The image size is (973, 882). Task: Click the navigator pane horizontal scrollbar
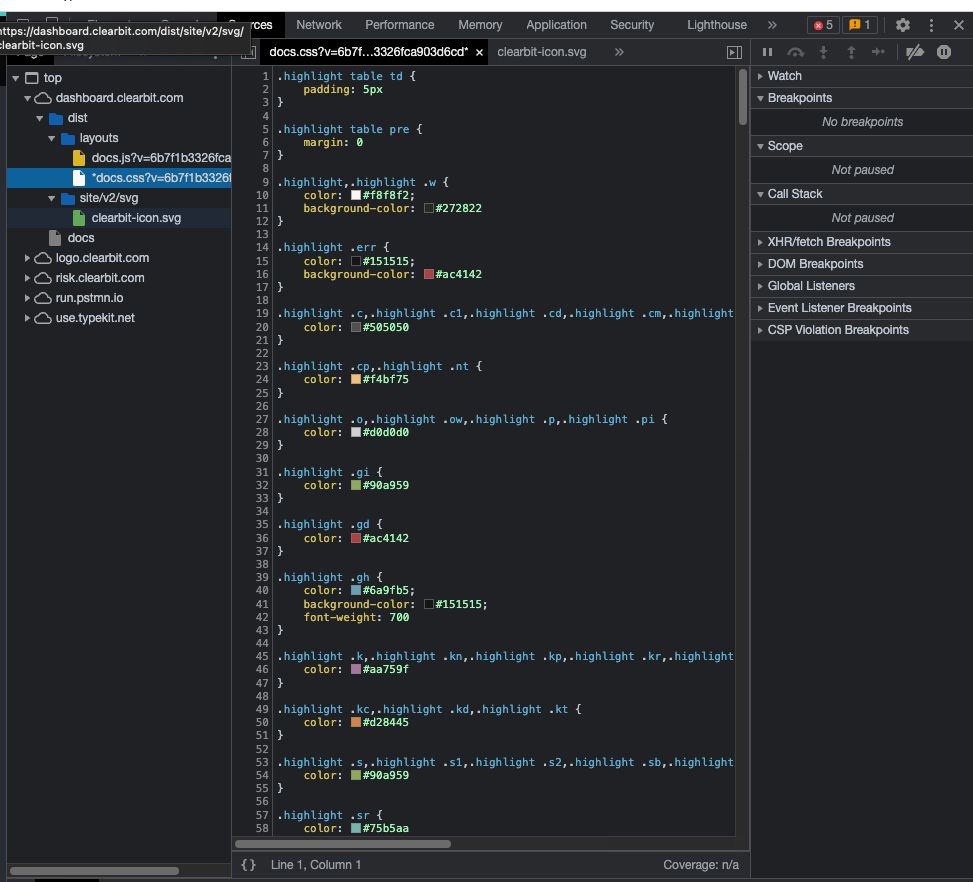click(x=94, y=871)
